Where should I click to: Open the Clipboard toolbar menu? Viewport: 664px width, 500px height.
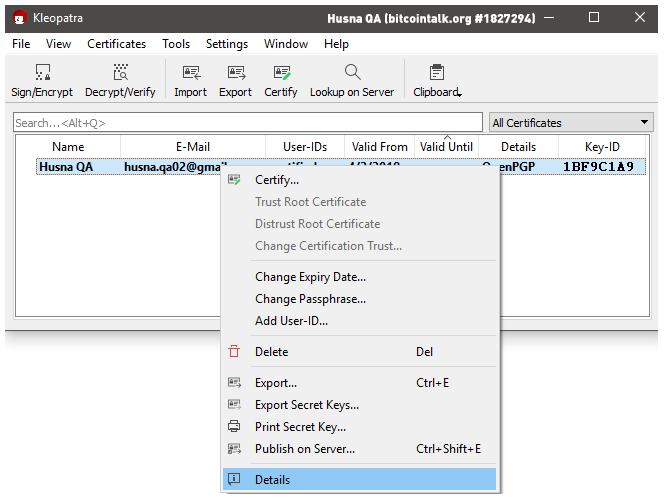click(437, 80)
